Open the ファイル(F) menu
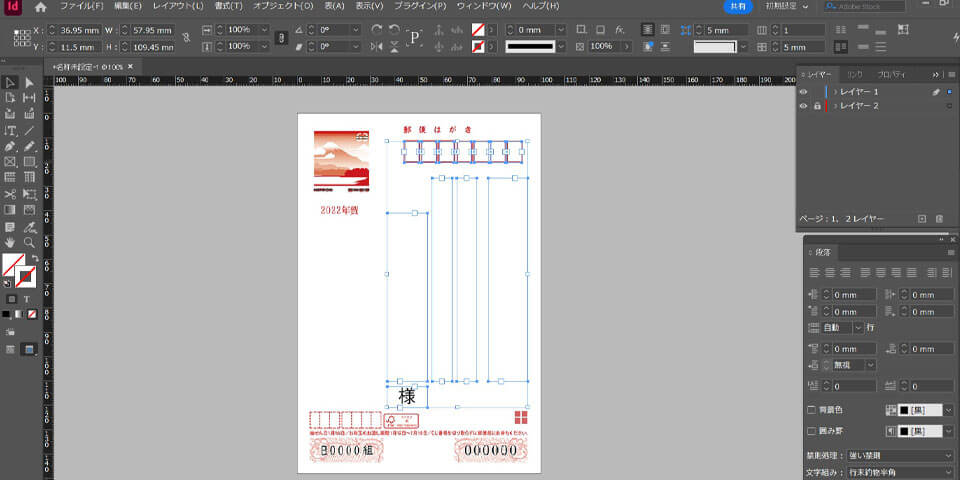960x480 pixels. coord(81,7)
